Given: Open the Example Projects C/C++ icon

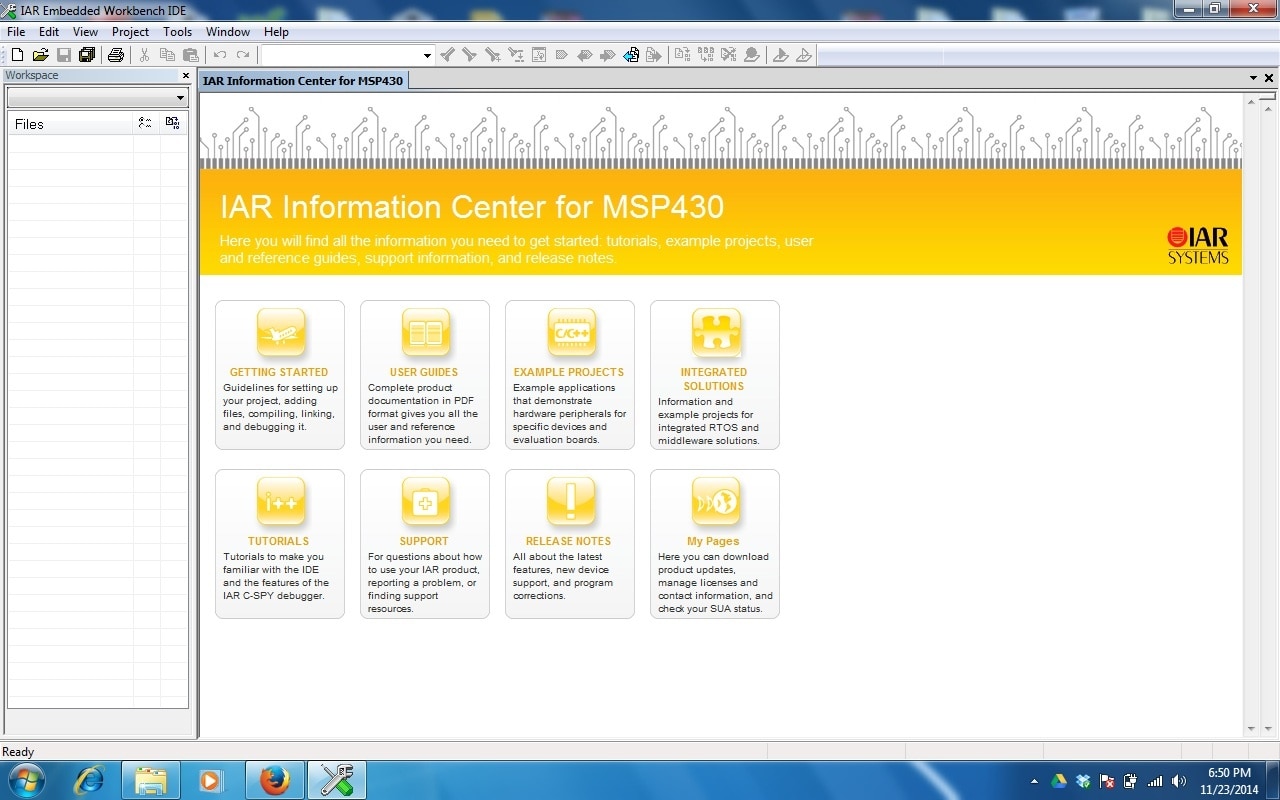Looking at the screenshot, I should (x=570, y=333).
